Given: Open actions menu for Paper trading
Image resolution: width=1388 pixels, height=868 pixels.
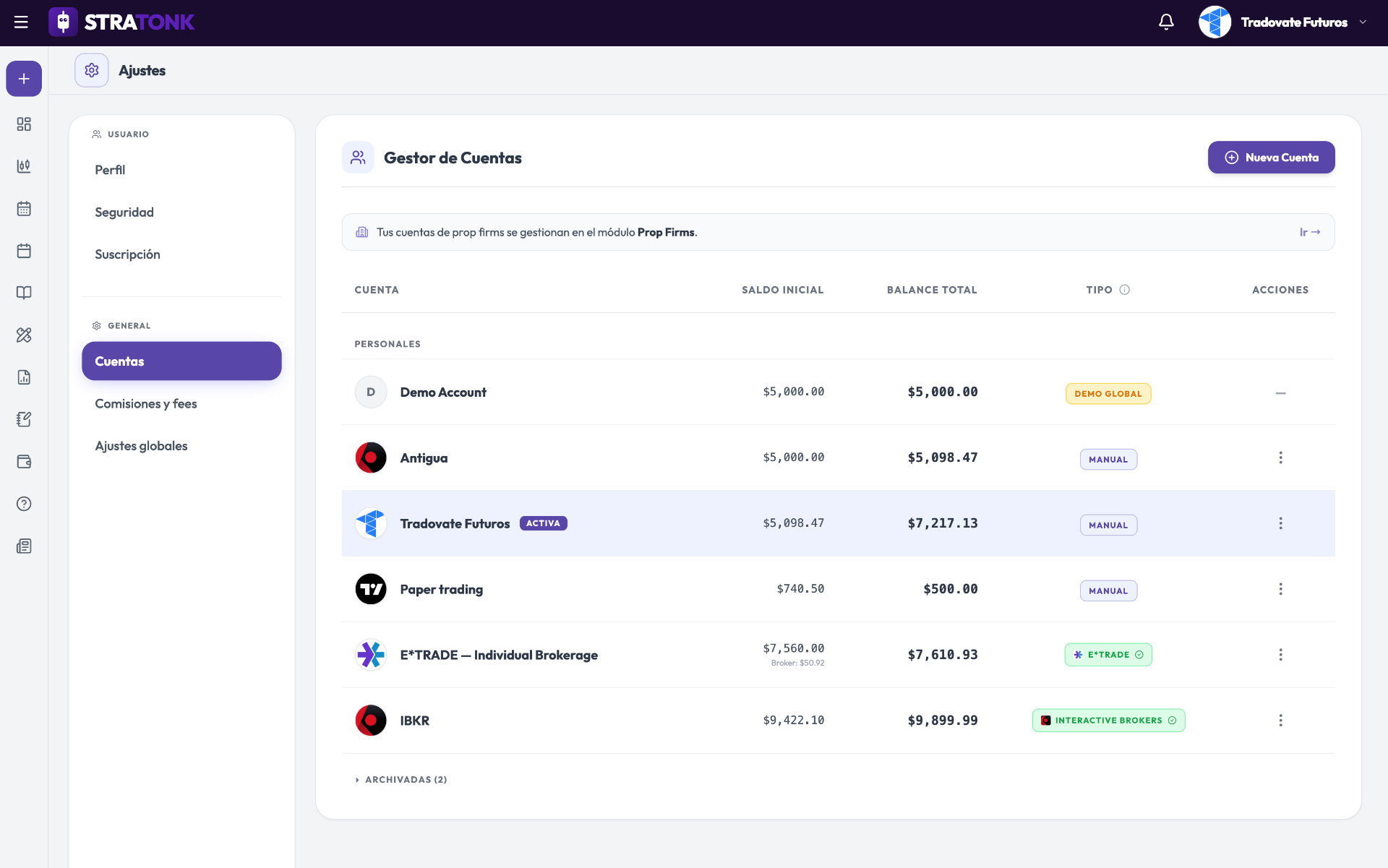Looking at the screenshot, I should 1280,589.
